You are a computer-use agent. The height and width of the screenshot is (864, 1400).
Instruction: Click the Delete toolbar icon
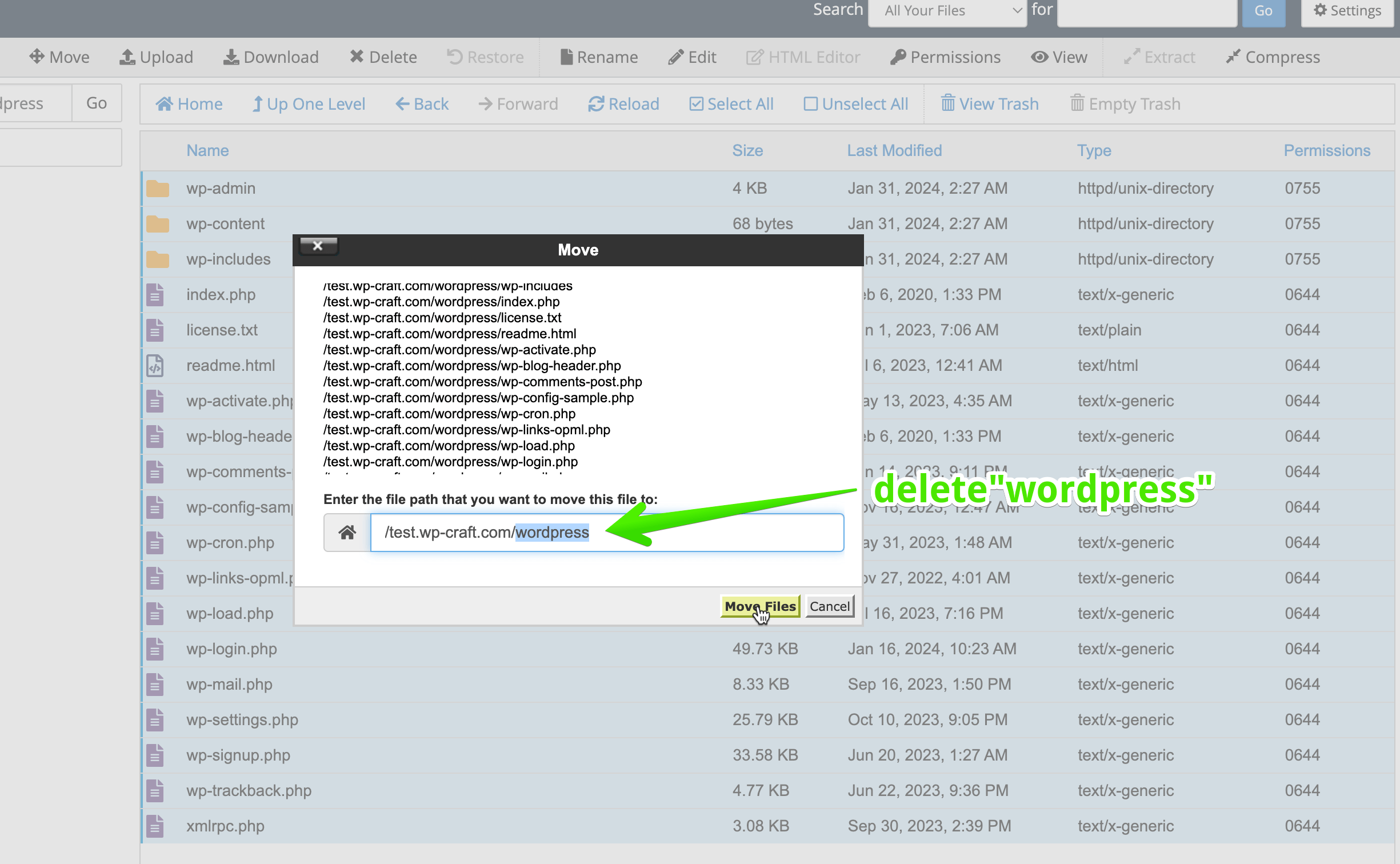(x=357, y=57)
